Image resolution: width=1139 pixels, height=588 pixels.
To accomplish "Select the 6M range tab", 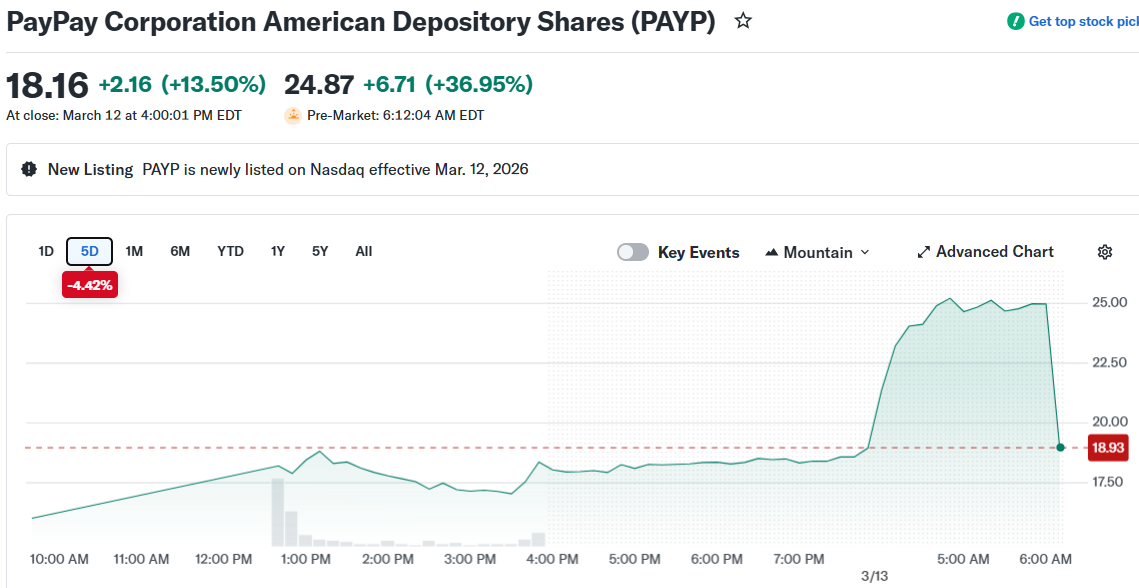I will click(180, 251).
